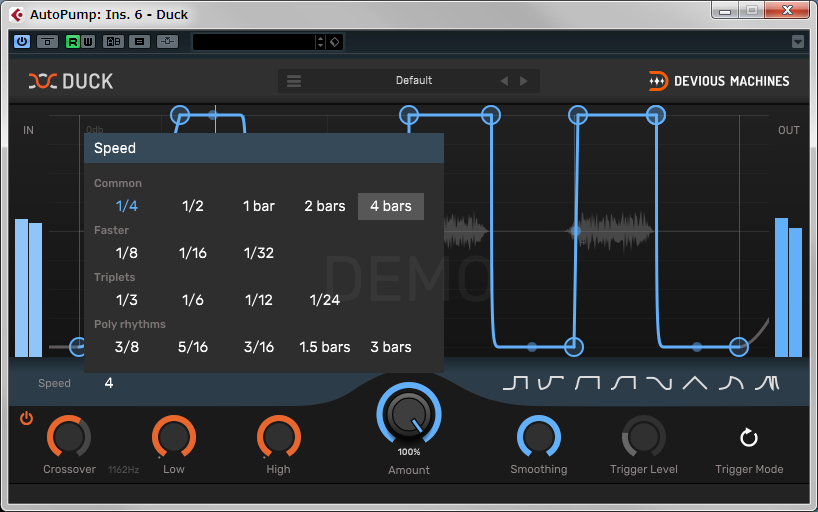This screenshot has width=818, height=512.
Task: Click the Crossover knob
Action: tap(69, 437)
